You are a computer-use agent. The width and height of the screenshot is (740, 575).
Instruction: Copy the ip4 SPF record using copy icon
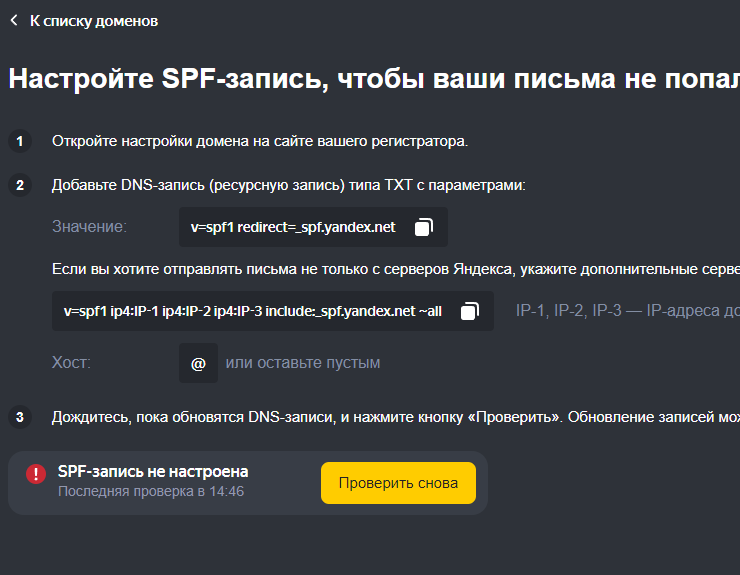tap(469, 311)
